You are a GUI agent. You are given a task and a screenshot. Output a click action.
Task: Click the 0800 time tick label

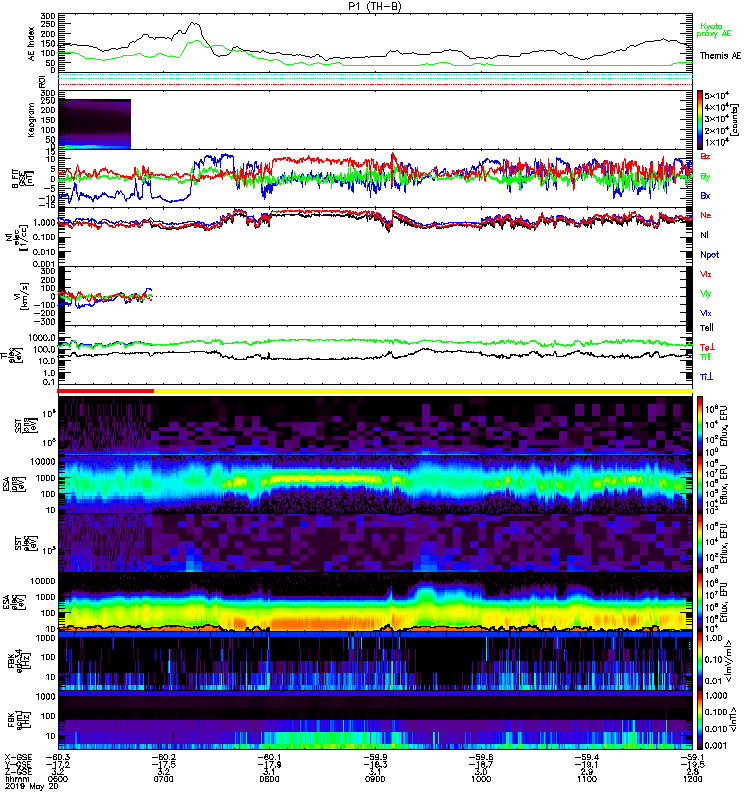(x=269, y=779)
